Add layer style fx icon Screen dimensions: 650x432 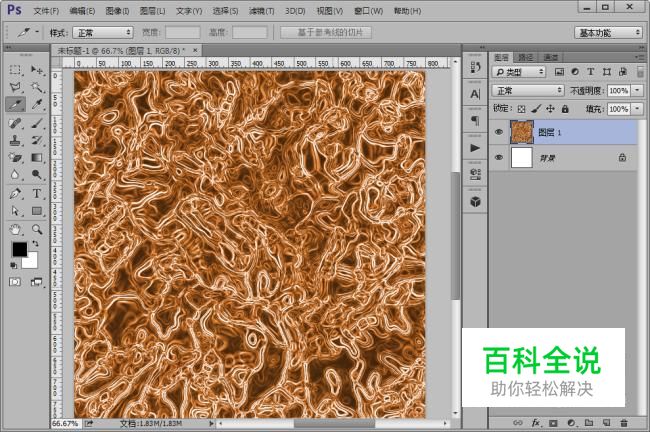(x=536, y=423)
